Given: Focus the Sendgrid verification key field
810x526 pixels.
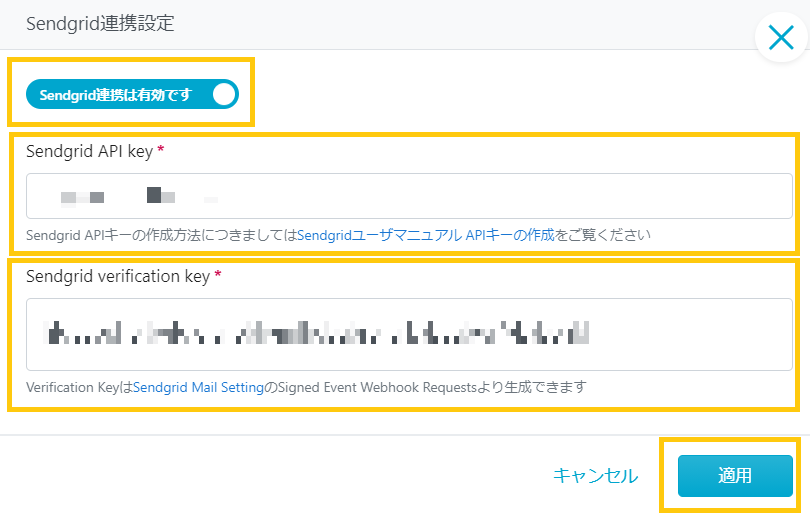Looking at the screenshot, I should tap(409, 334).
